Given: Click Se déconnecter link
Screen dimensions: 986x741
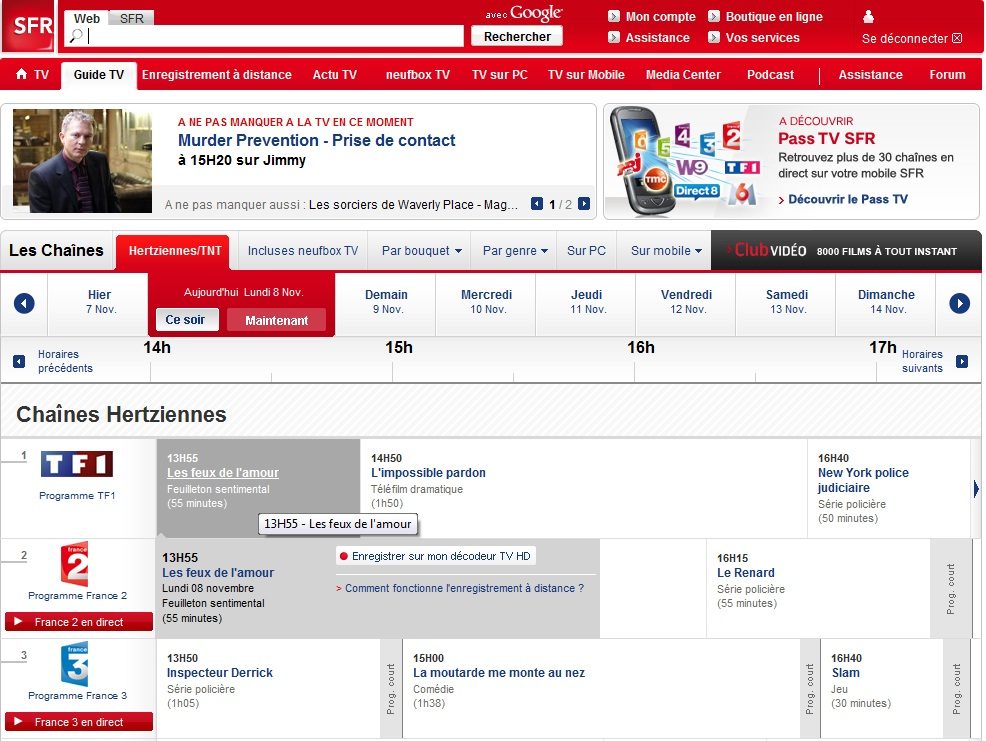Looking at the screenshot, I should (904, 38).
